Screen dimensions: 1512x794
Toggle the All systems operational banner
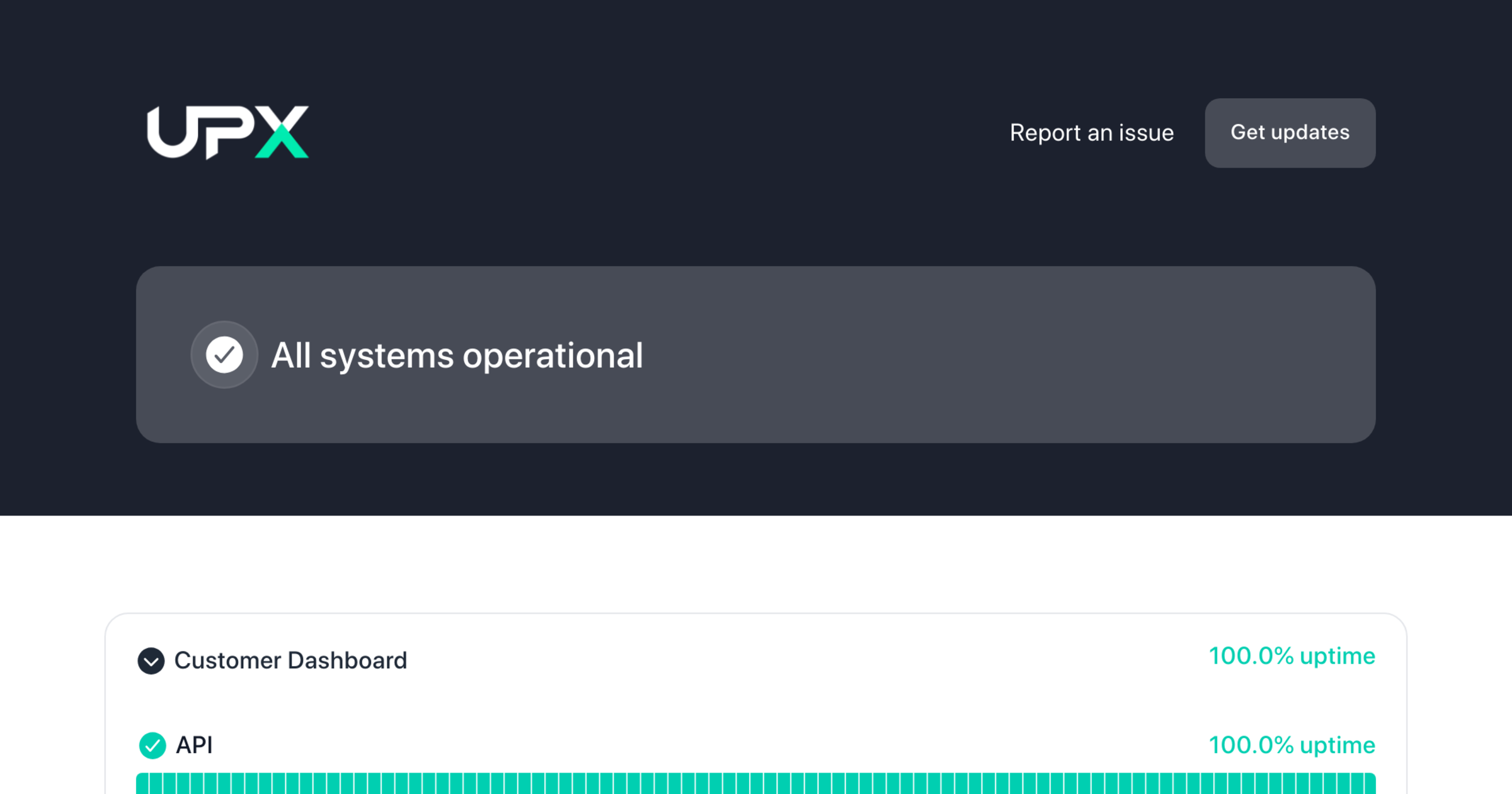pyautogui.click(x=756, y=355)
